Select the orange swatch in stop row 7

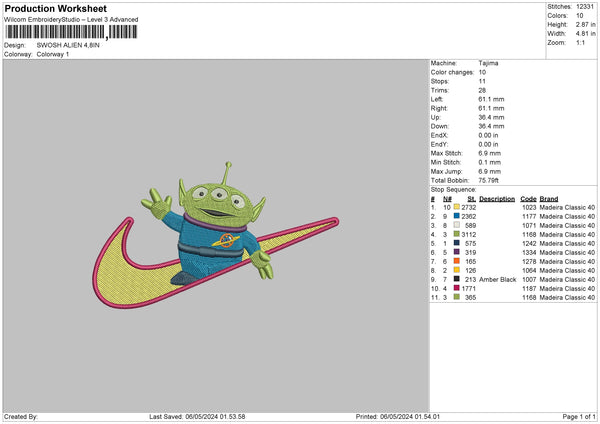(x=457, y=261)
